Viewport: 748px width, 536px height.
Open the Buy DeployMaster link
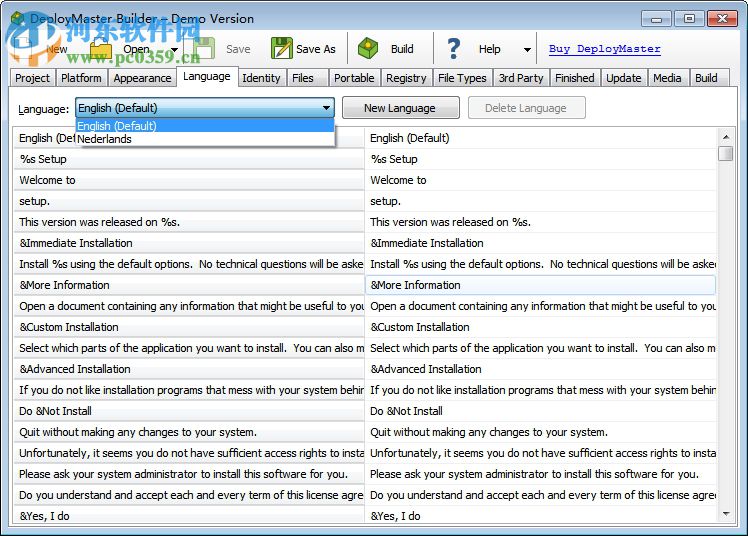(x=604, y=49)
